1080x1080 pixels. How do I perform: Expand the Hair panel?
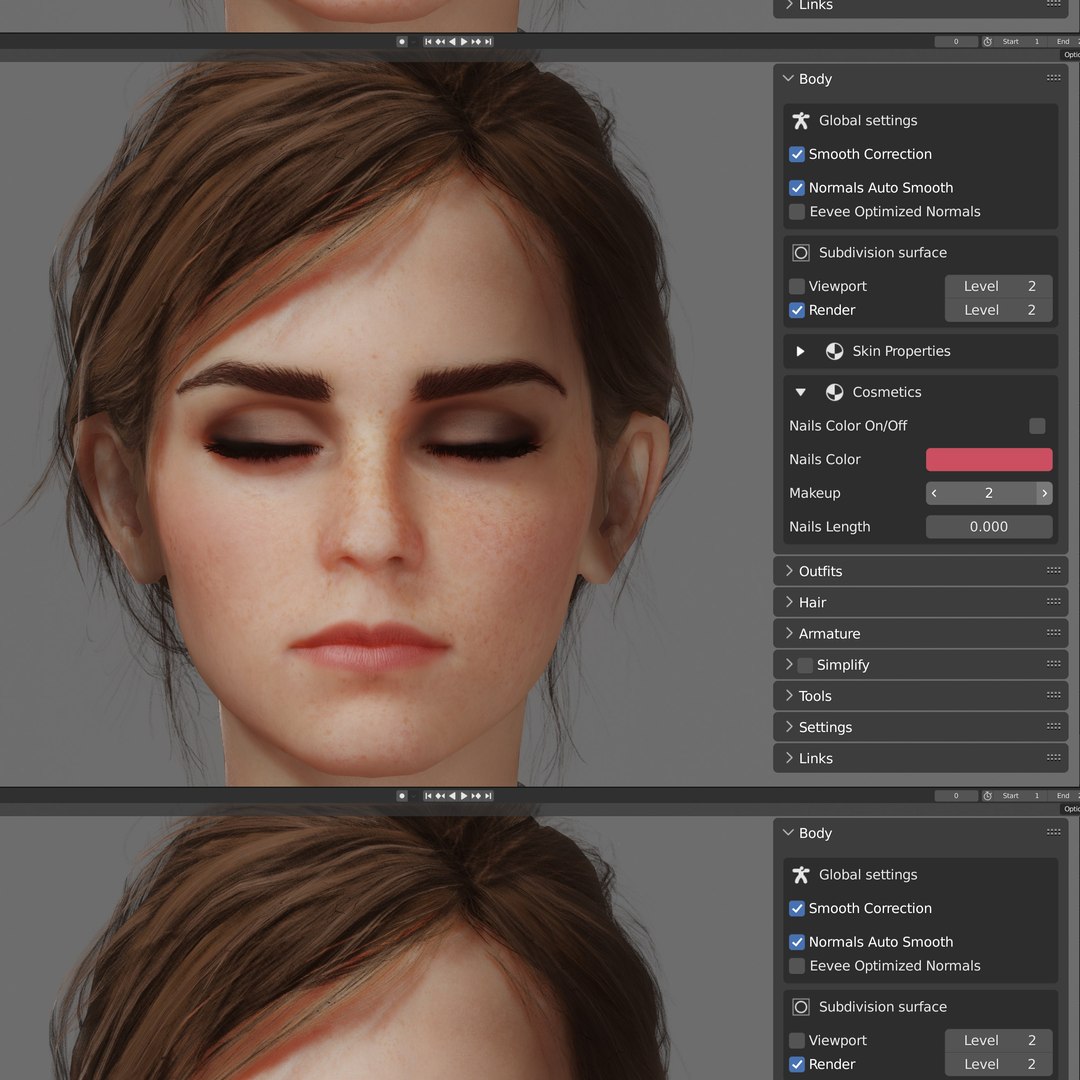tap(789, 601)
